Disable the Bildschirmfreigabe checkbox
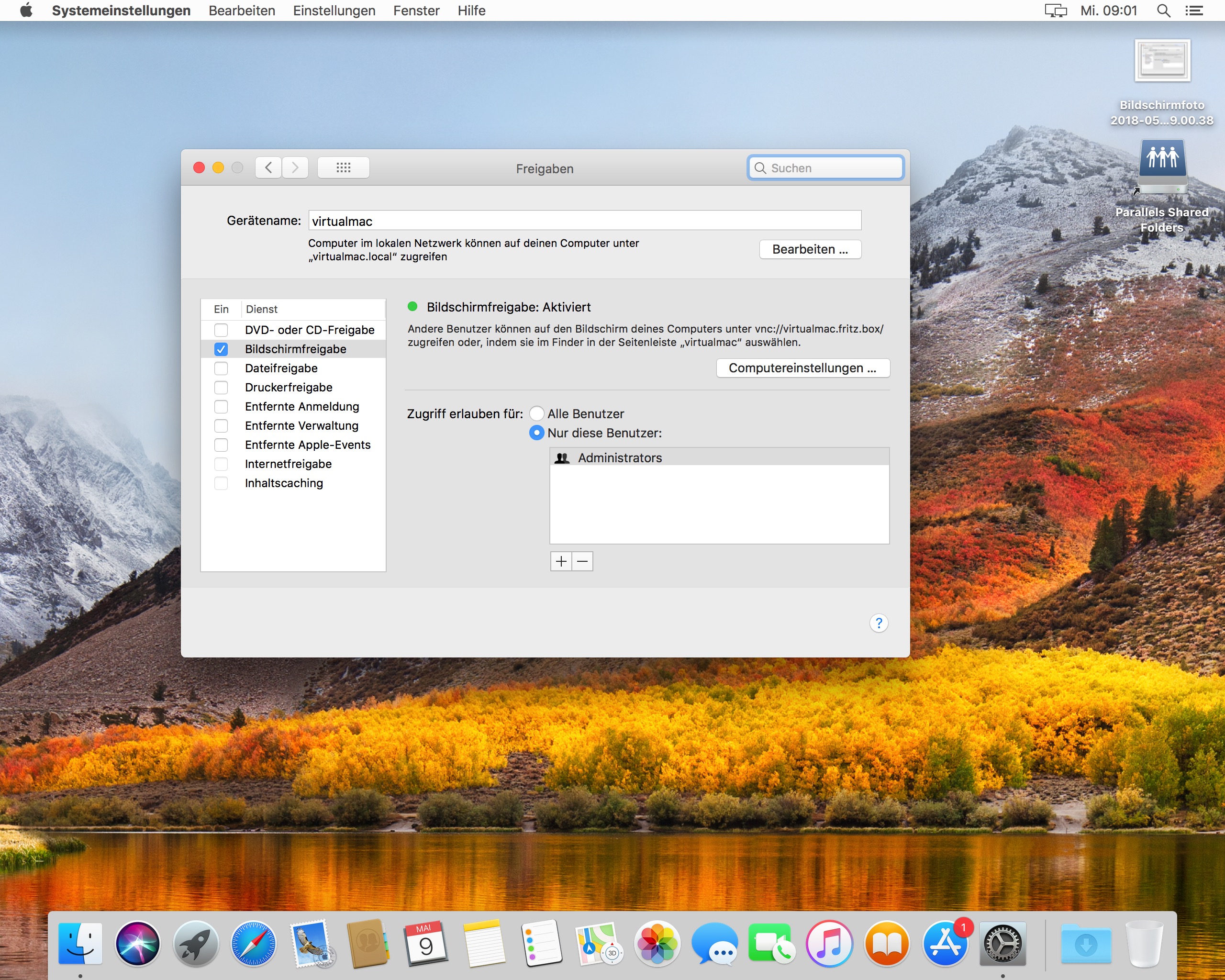This screenshot has height=980, width=1225. 221,349
